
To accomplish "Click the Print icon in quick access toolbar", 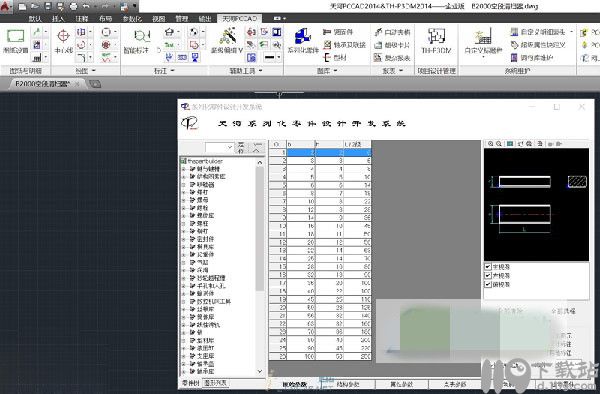I will (x=73, y=7).
